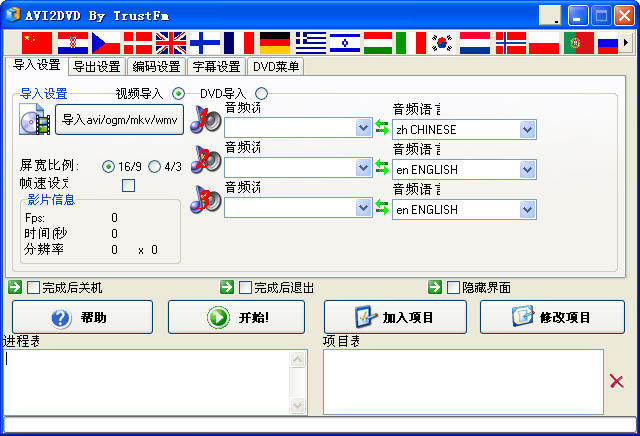Select the Israel flag language

345,43
